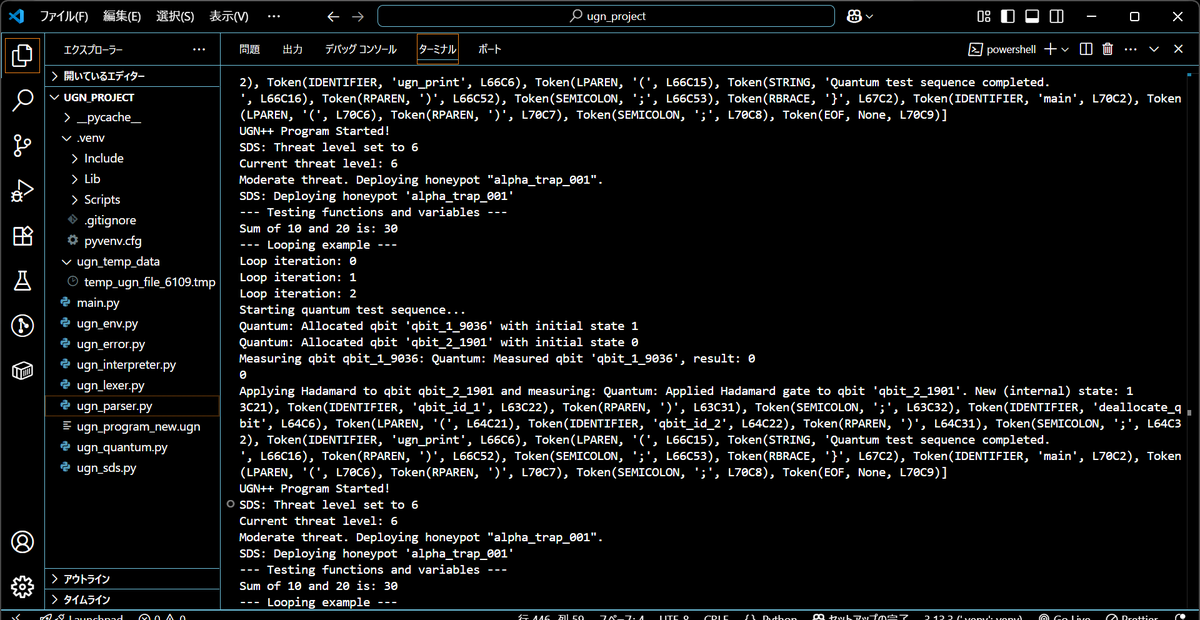Screen dimensions: 1200x620
Task: Open the Copilot dropdown chevron
Action: pyautogui.click(x=869, y=16)
